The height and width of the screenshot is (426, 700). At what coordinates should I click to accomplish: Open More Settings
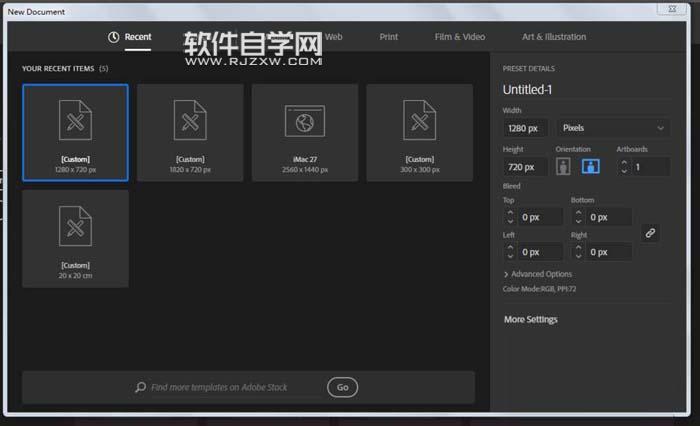click(531, 320)
